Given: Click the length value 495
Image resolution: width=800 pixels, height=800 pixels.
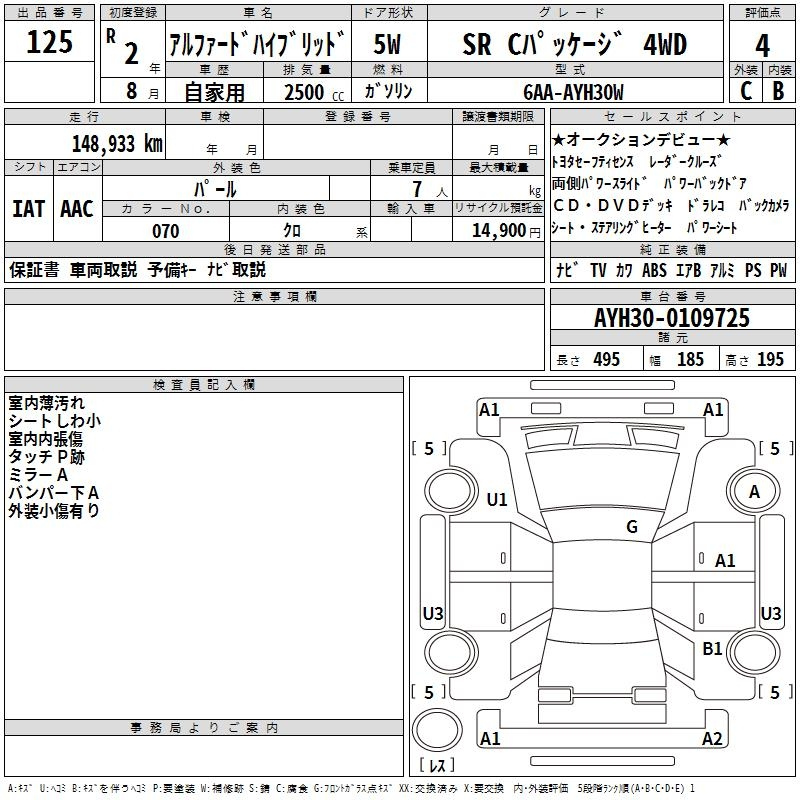Looking at the screenshot, I should (607, 360).
